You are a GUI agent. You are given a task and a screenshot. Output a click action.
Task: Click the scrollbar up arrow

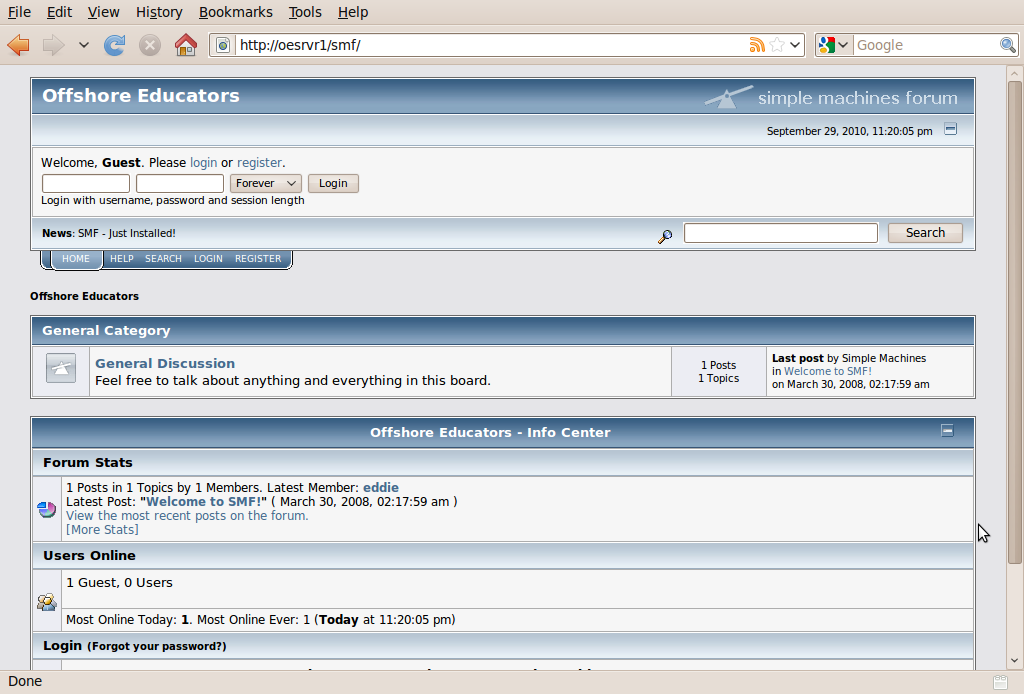[x=1014, y=73]
